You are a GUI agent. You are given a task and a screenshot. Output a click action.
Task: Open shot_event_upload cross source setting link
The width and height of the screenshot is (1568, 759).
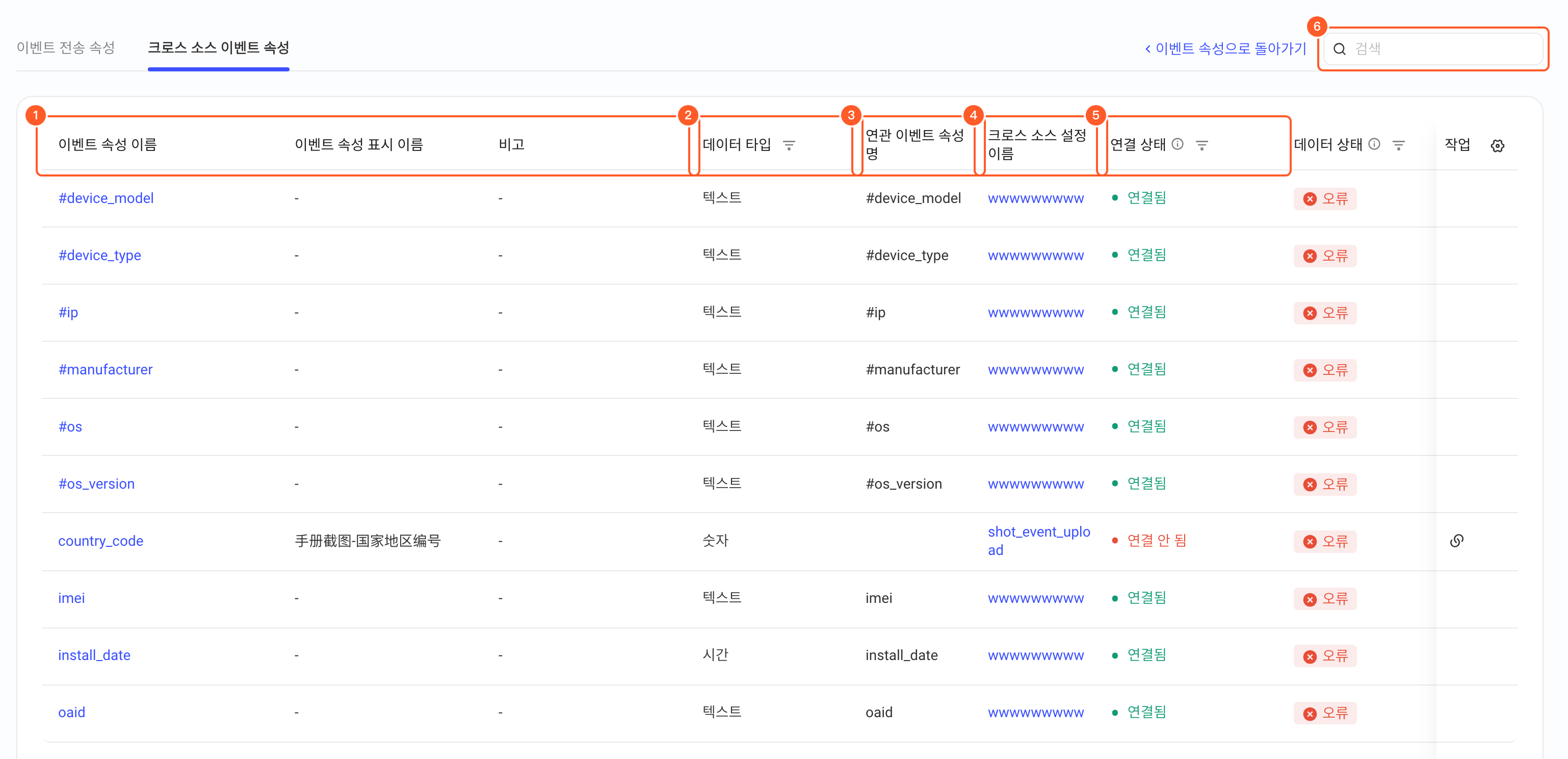tap(1039, 541)
